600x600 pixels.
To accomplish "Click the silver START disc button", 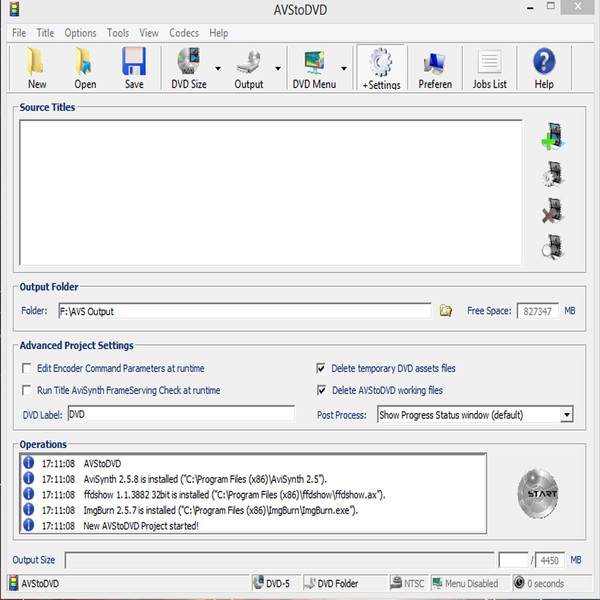I will [538, 494].
